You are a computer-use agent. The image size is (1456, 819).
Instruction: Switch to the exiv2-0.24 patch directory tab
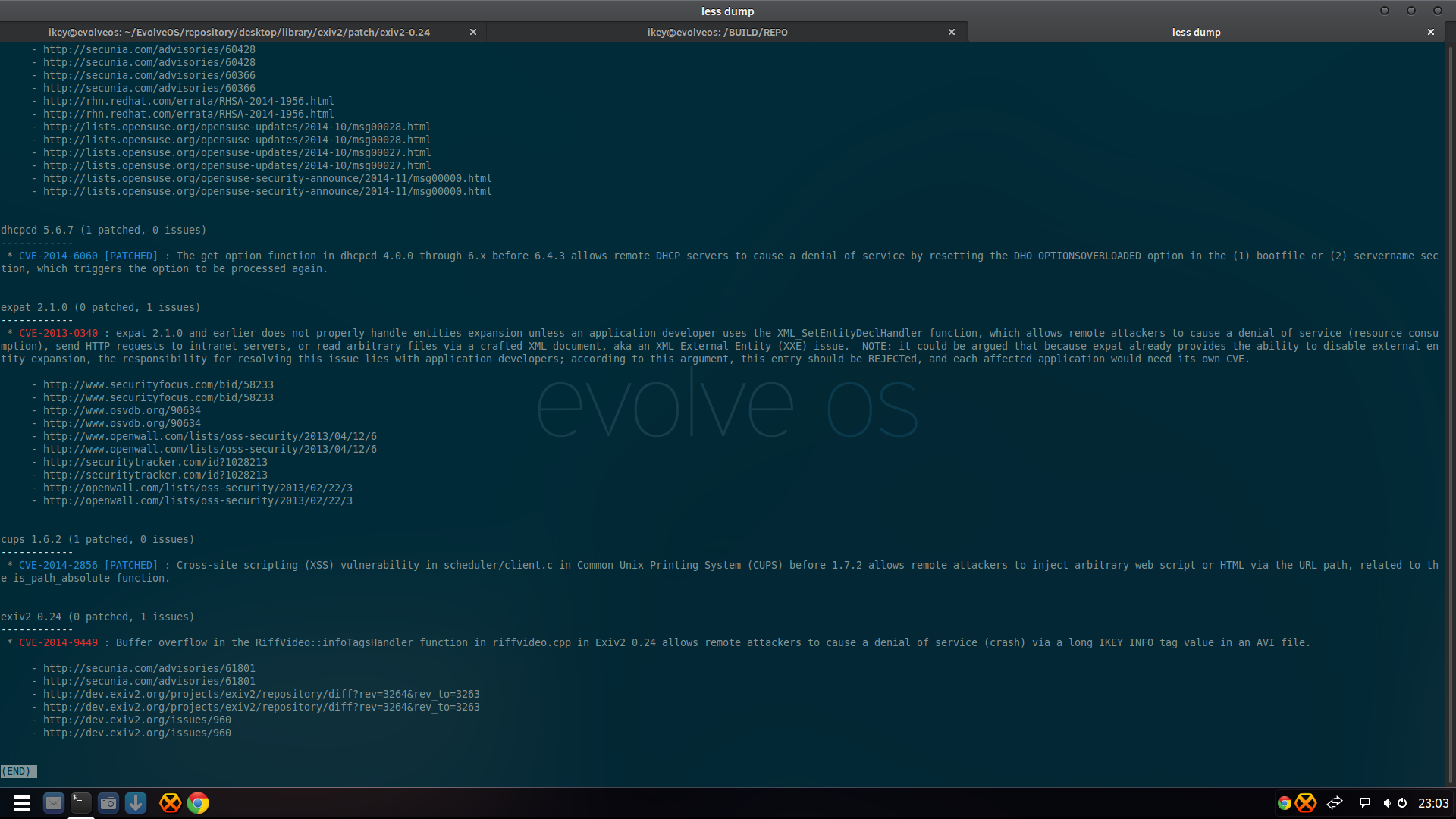(x=239, y=32)
